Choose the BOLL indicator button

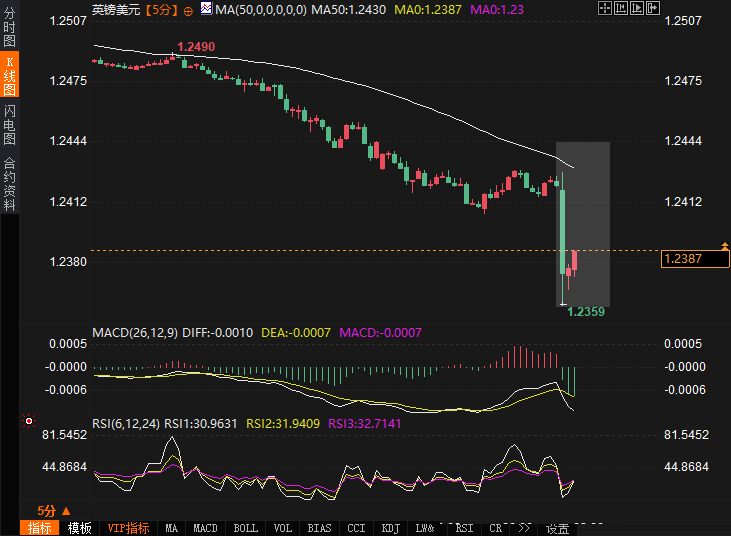(246, 528)
